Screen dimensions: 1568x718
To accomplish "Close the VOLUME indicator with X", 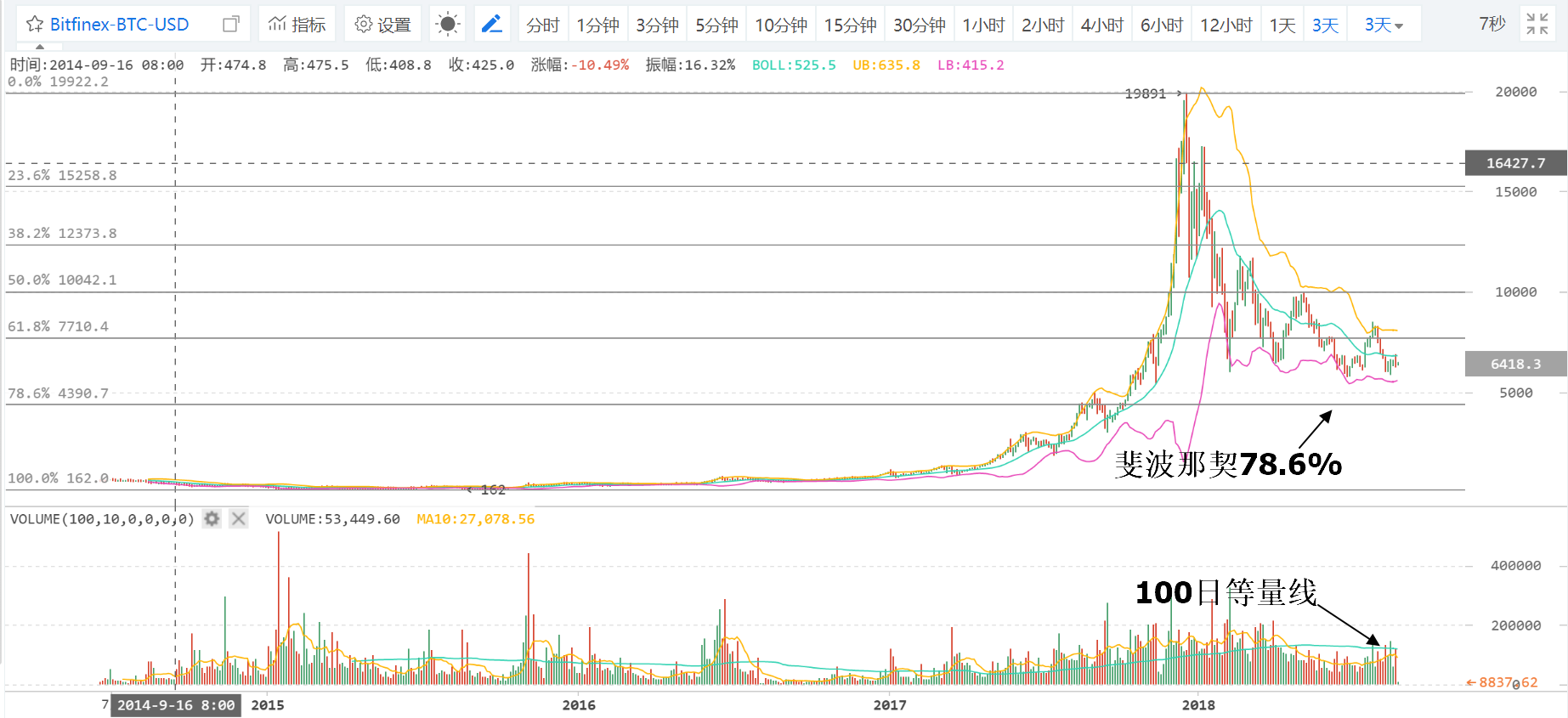I will [239, 518].
